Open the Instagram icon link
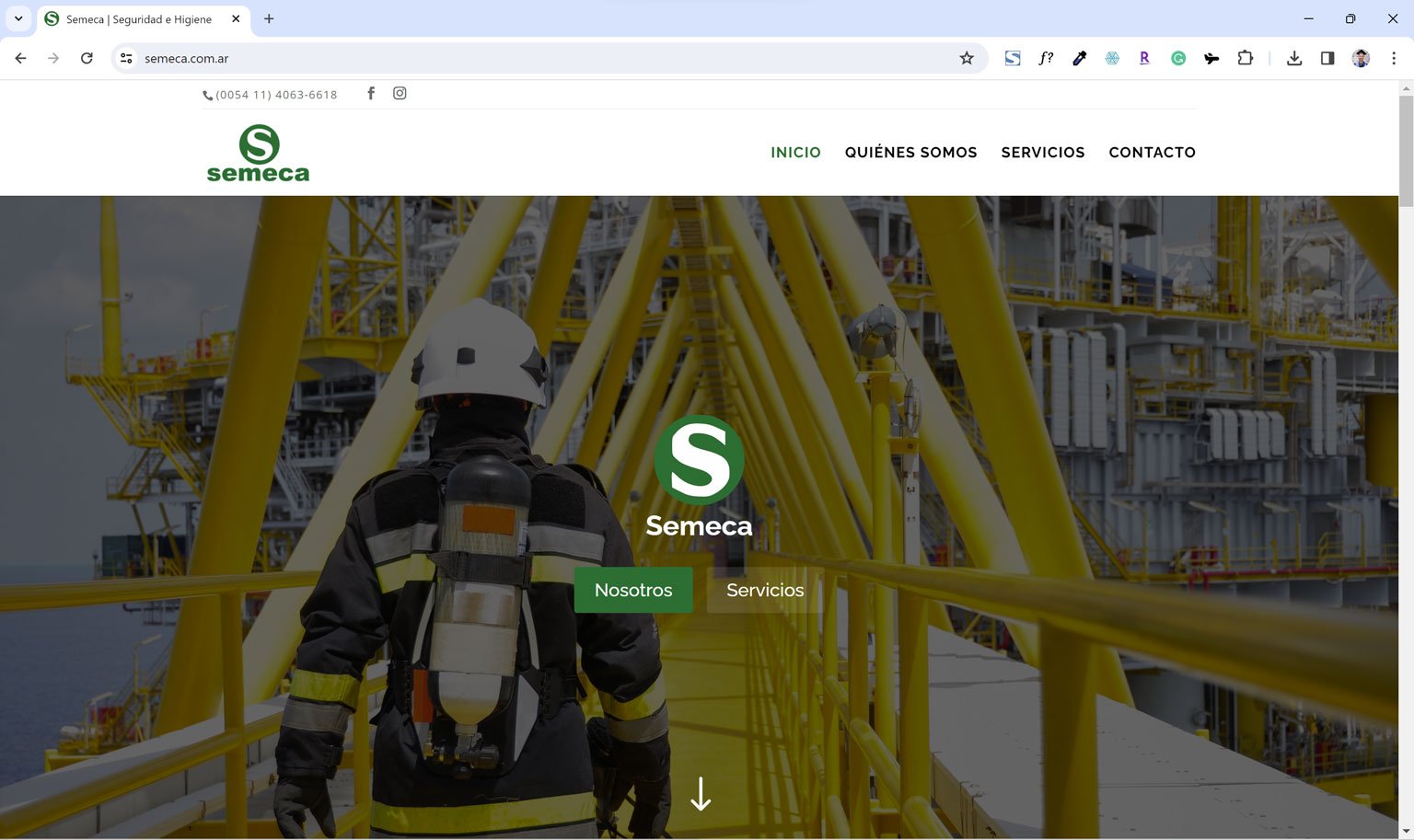Viewport: 1414px width, 840px height. coord(400,93)
